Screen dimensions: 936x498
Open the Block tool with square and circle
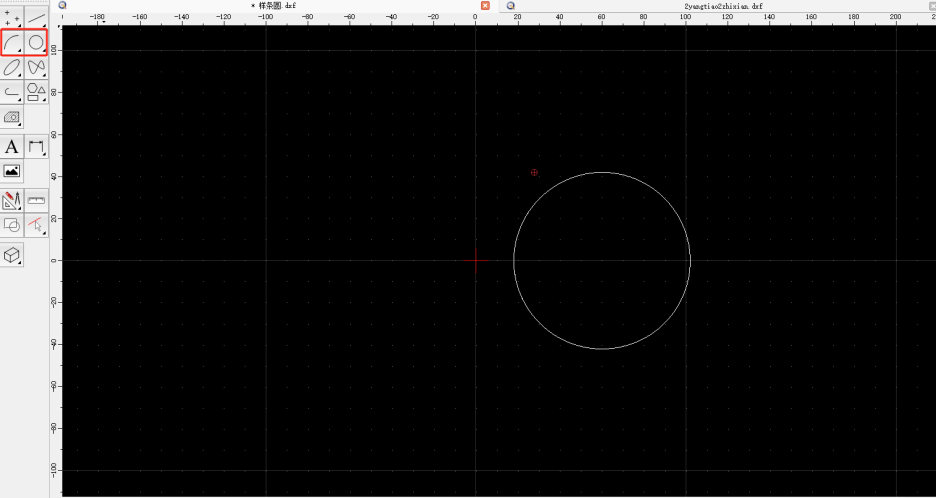click(12, 225)
